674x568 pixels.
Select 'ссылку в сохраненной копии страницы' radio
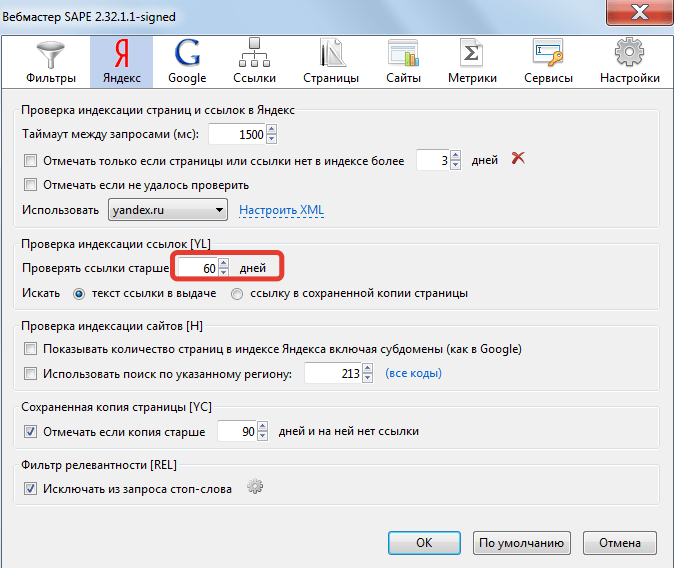coord(237,294)
